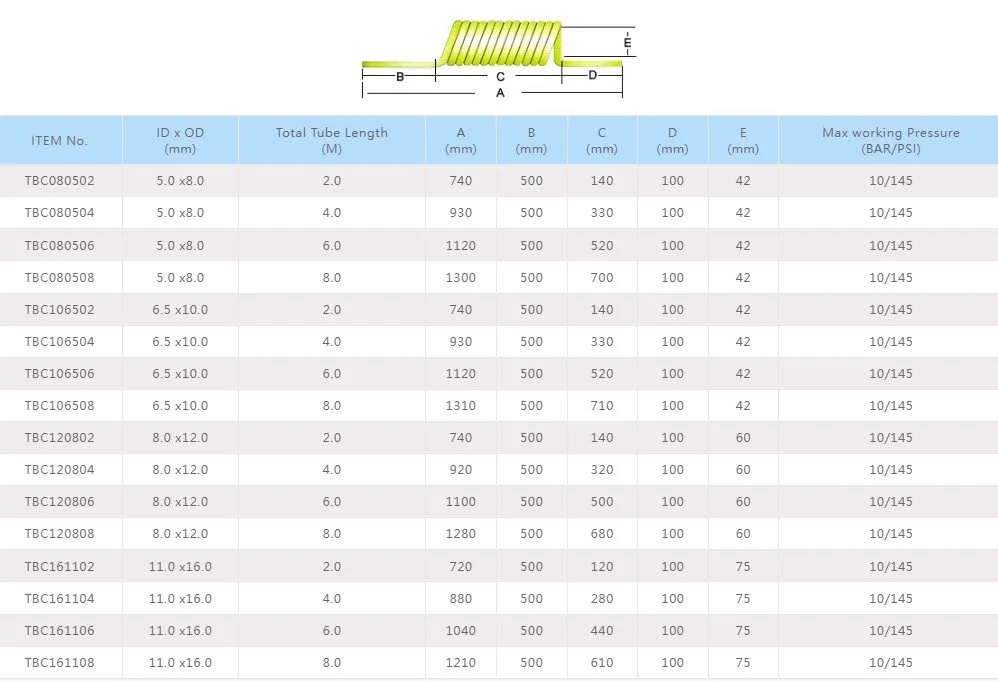Click the coiled tube dimension diagram
Viewport: 998px width, 685px height.
[x=499, y=59]
